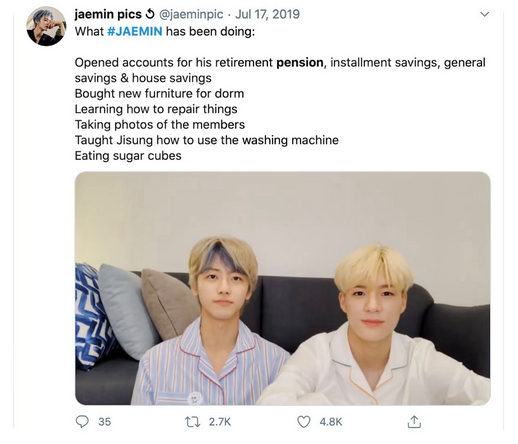518x444 pixels.
Task: Click the 4.8K likes count
Action: 331,422
